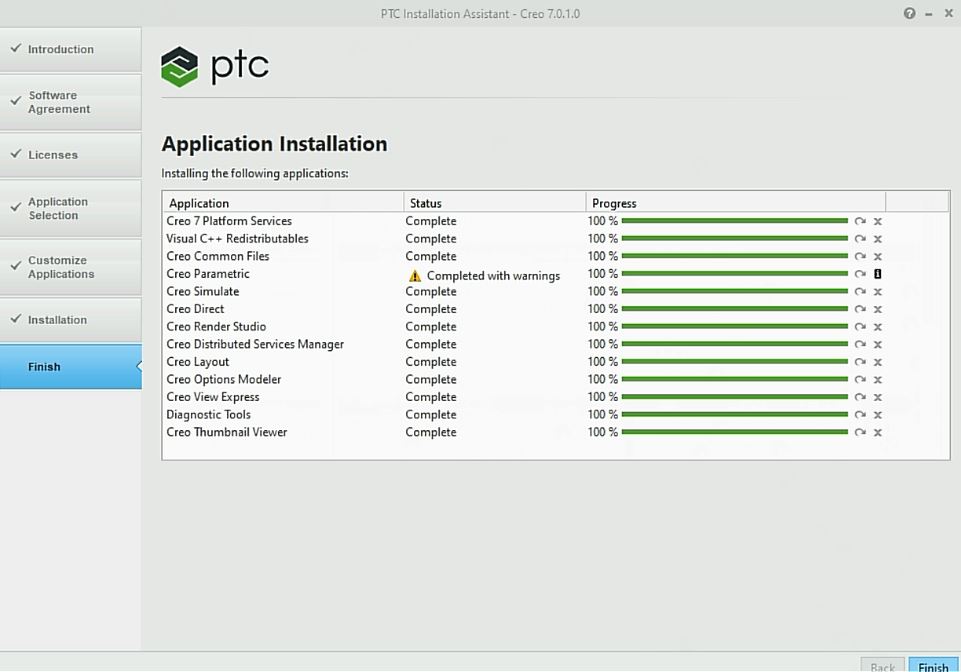The width and height of the screenshot is (961, 672).
Task: Click the X icon in Creo Thumbnail Viewer row
Action: click(878, 432)
